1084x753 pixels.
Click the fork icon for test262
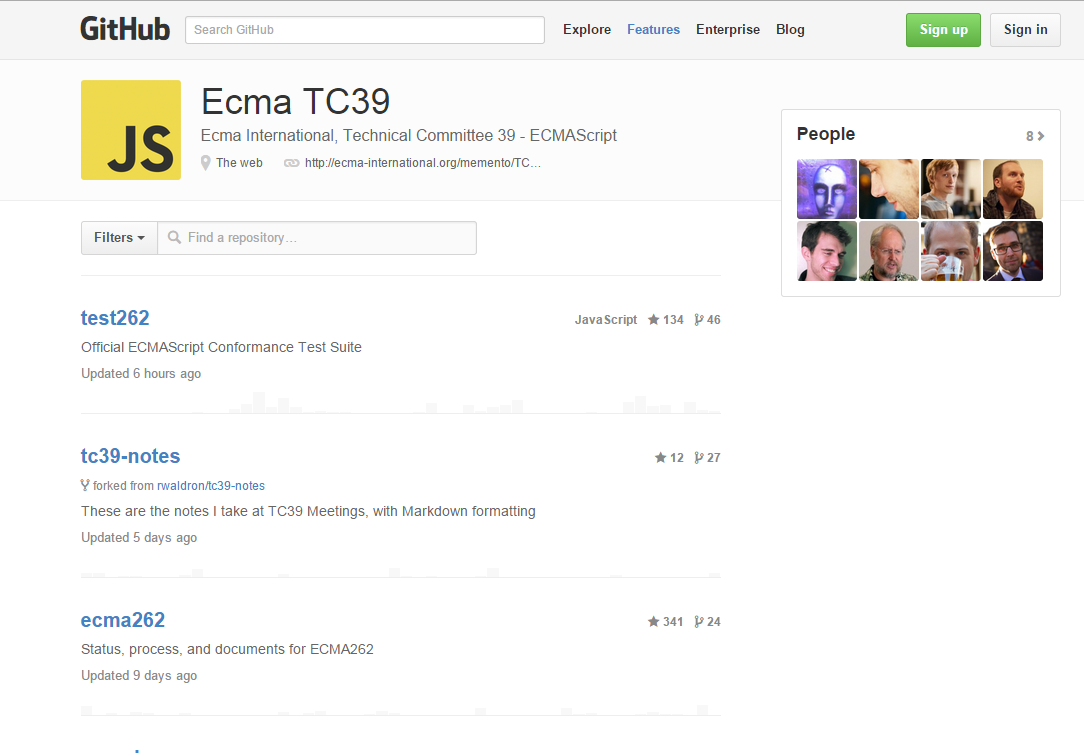pyautogui.click(x=699, y=319)
